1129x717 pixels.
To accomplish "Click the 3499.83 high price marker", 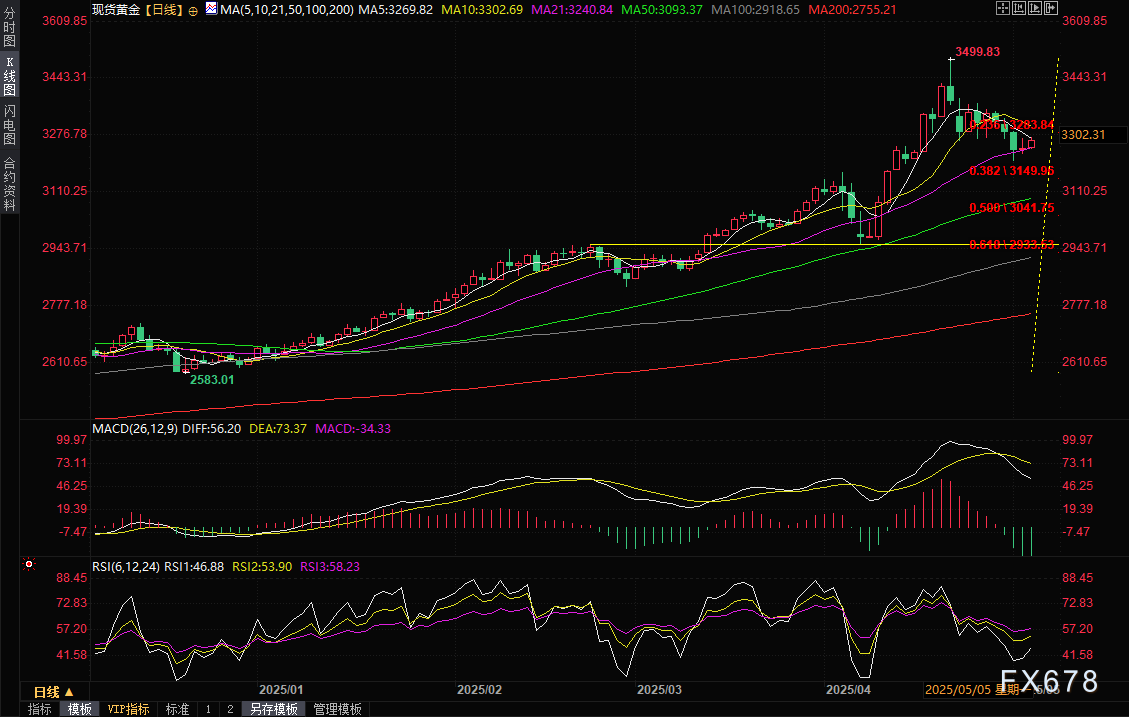I will tap(977, 51).
